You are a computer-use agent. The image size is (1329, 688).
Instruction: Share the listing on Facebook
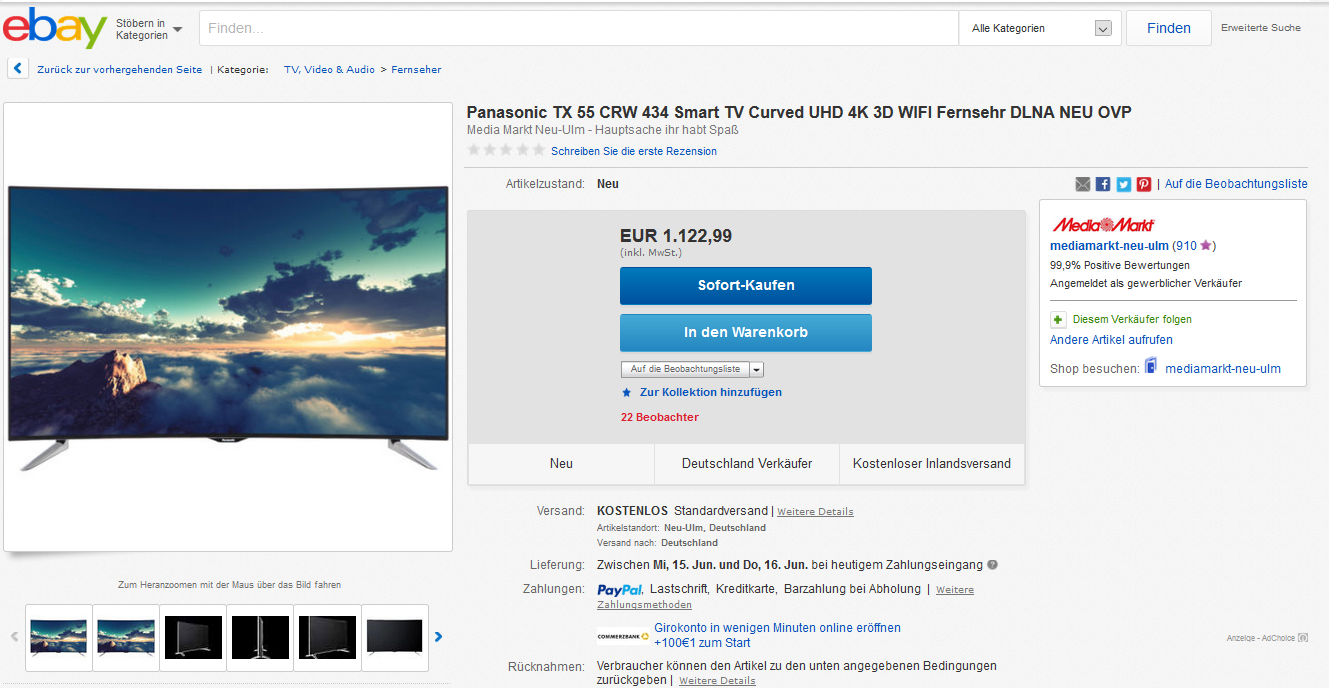click(1103, 184)
